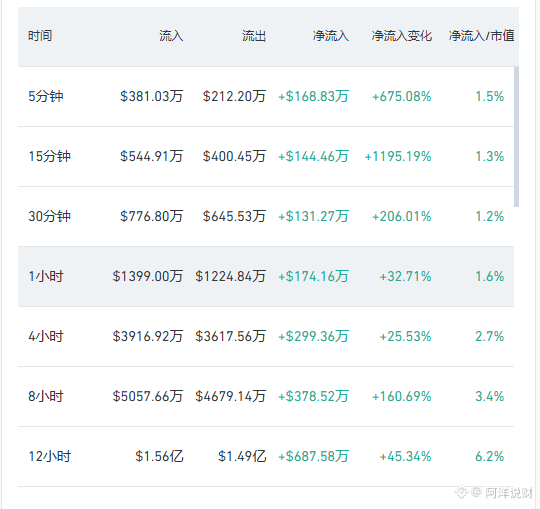The width and height of the screenshot is (540, 509).
Task: Select the highlighted 1小时 row
Action: click(266, 277)
